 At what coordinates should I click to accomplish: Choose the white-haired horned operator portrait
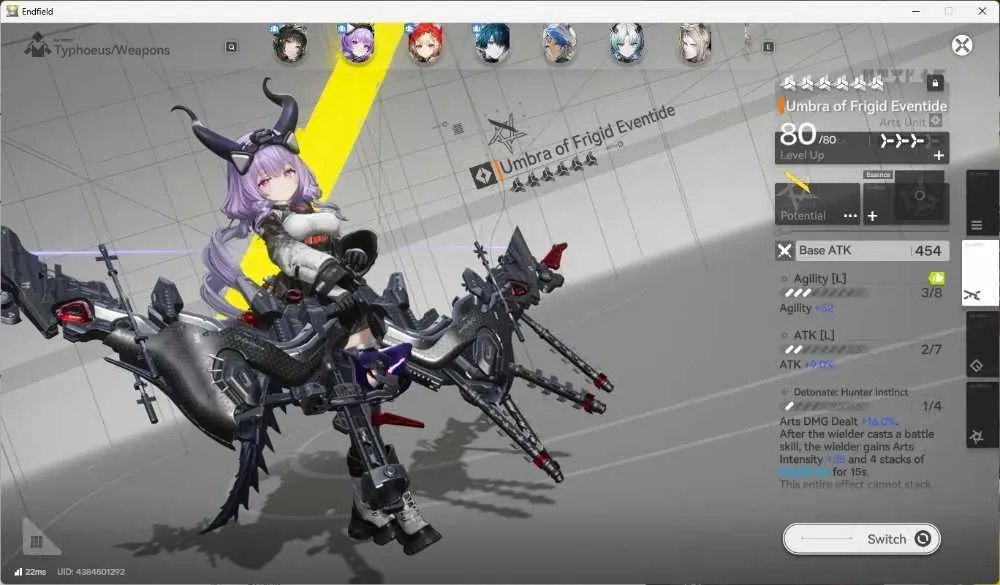click(627, 43)
